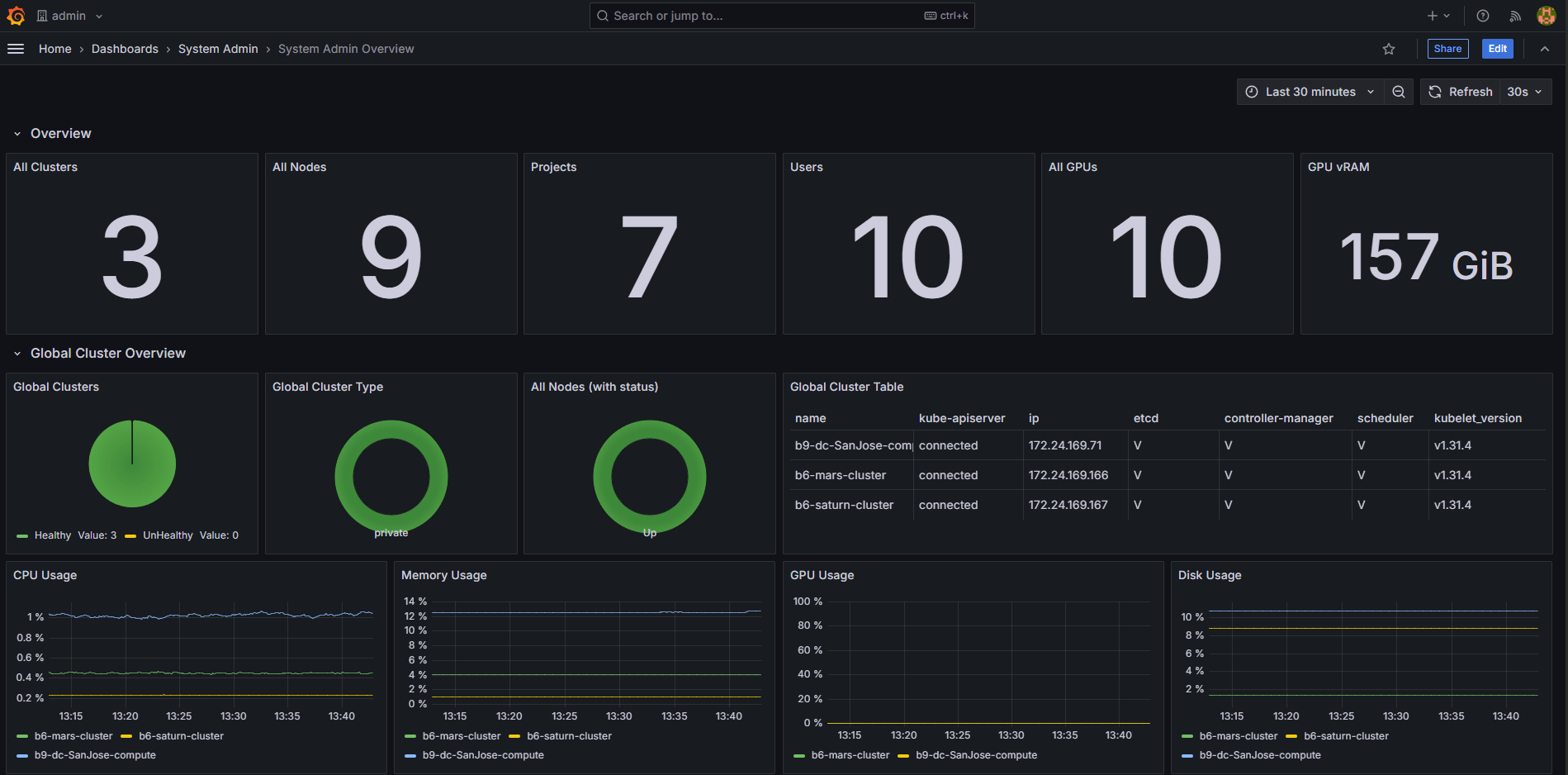
Task: Toggle b6-mars-cluster series in CPU Usage legend
Action: 73,736
